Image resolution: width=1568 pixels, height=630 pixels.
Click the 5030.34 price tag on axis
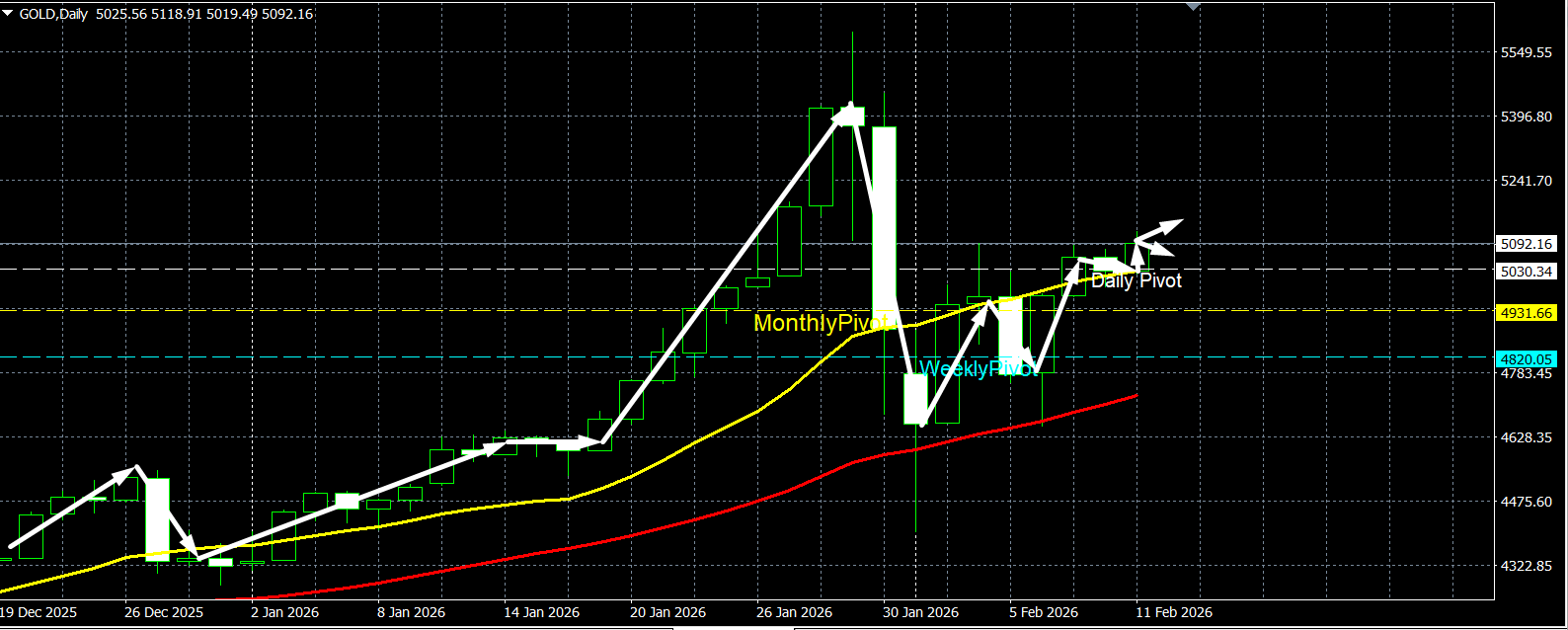[1526, 272]
